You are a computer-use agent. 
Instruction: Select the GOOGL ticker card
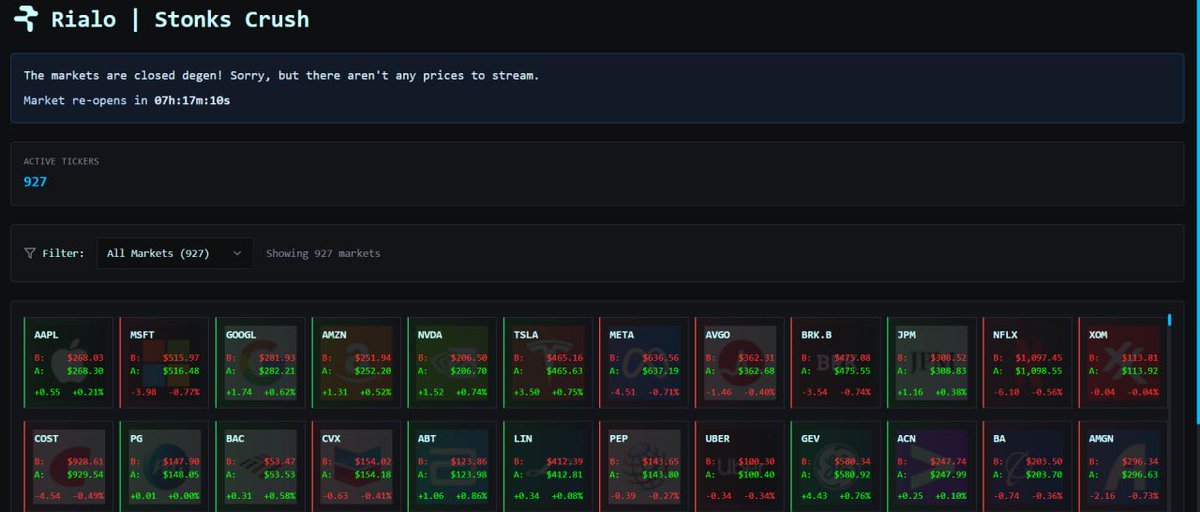(x=258, y=362)
